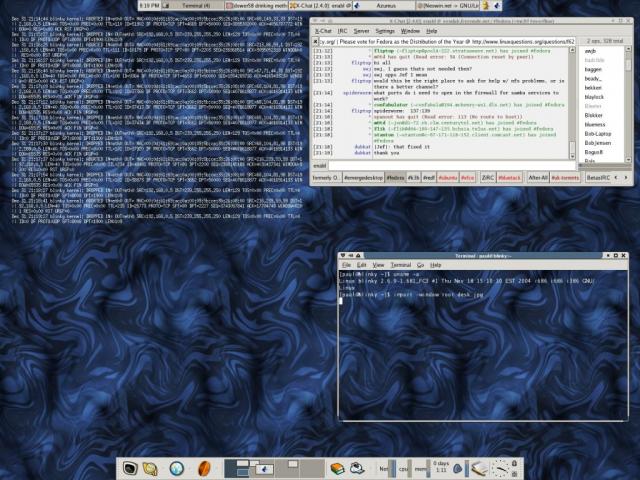Click the time display in top panel
This screenshot has width=640, height=480.
(149, 5)
